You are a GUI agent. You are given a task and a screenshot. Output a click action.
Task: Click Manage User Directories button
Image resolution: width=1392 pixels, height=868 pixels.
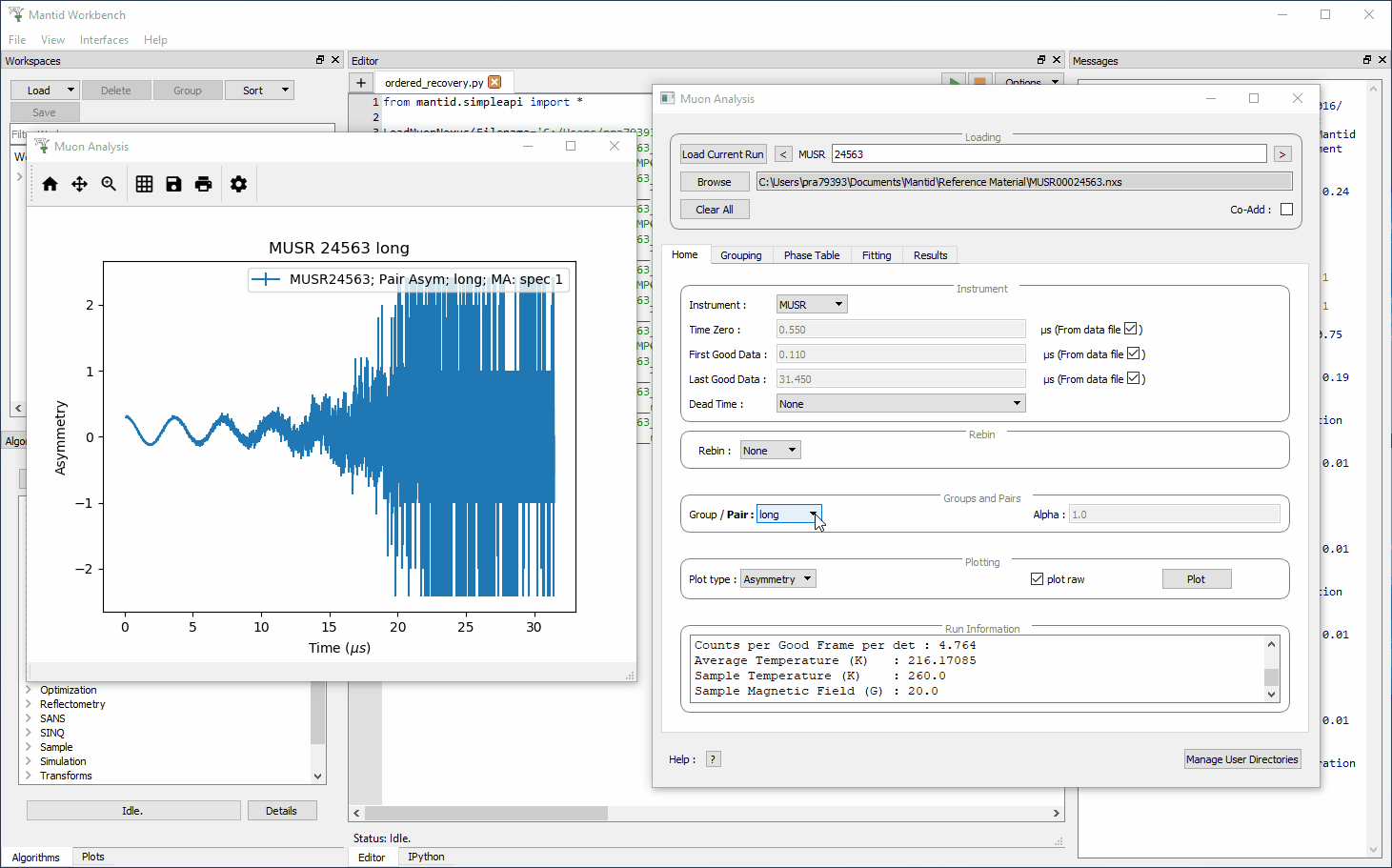[x=1241, y=759]
